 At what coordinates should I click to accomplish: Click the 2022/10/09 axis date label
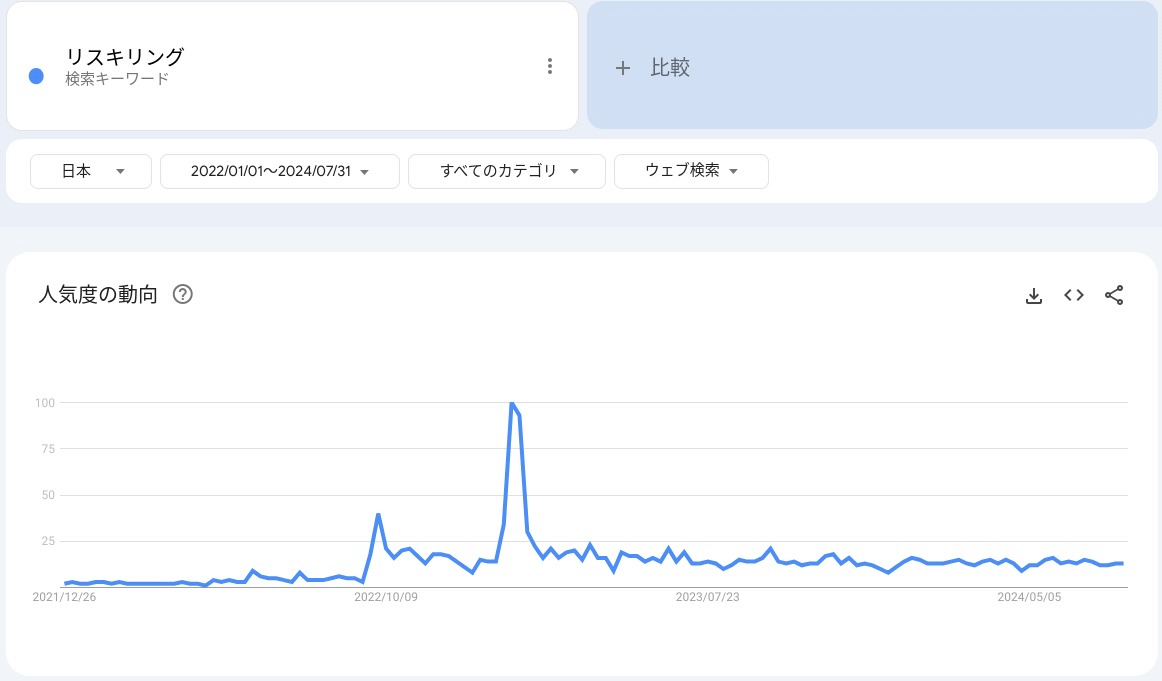(386, 597)
